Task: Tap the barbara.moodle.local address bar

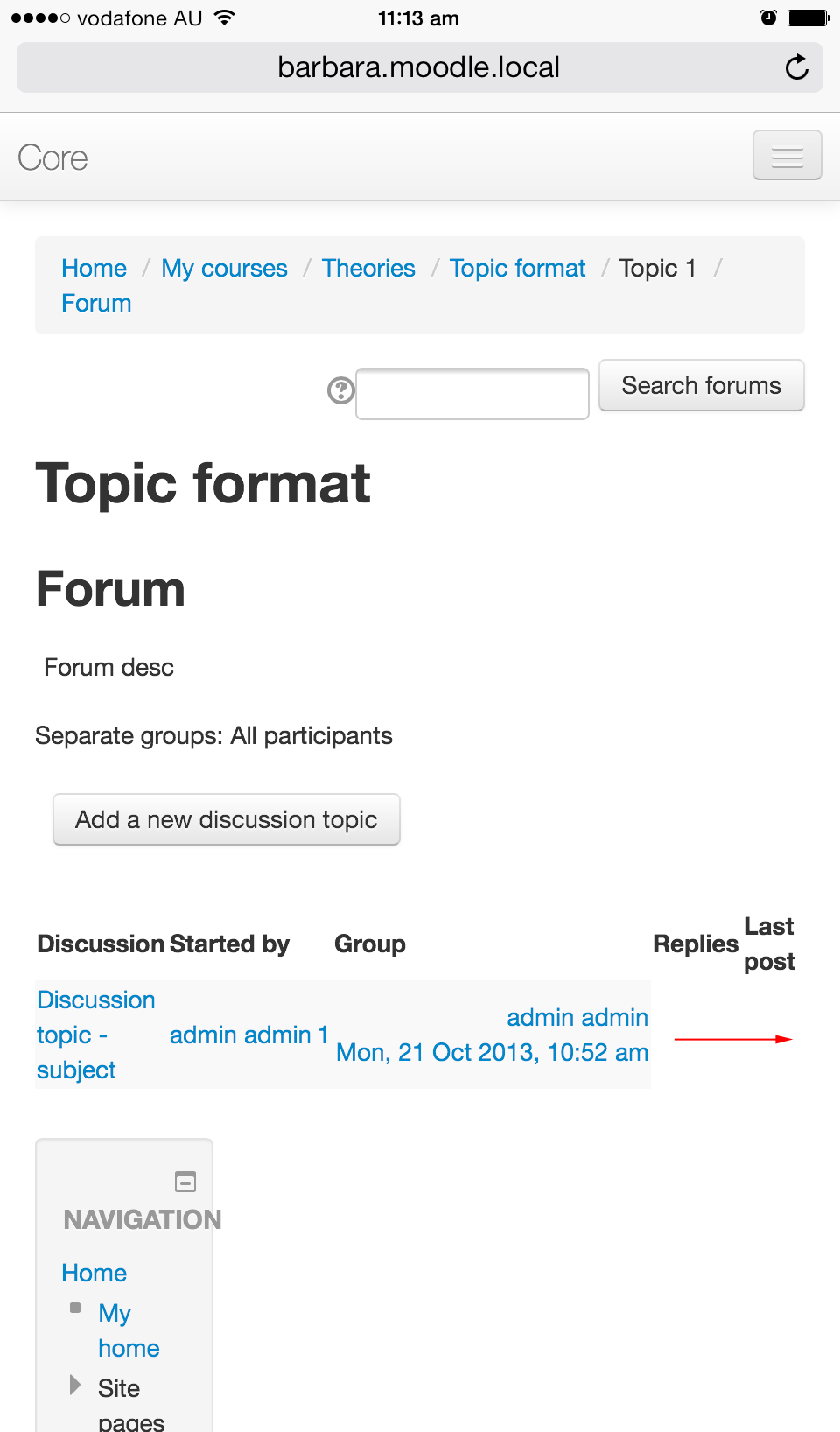Action: tap(420, 67)
